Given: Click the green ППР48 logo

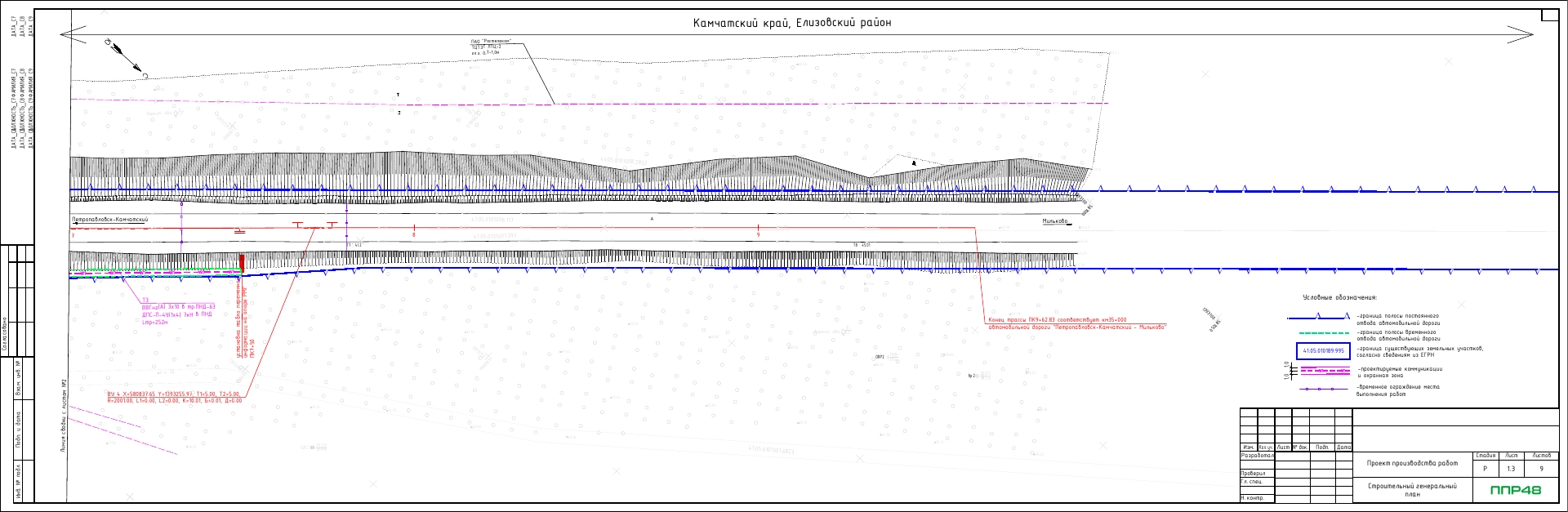Looking at the screenshot, I should point(1516,490).
